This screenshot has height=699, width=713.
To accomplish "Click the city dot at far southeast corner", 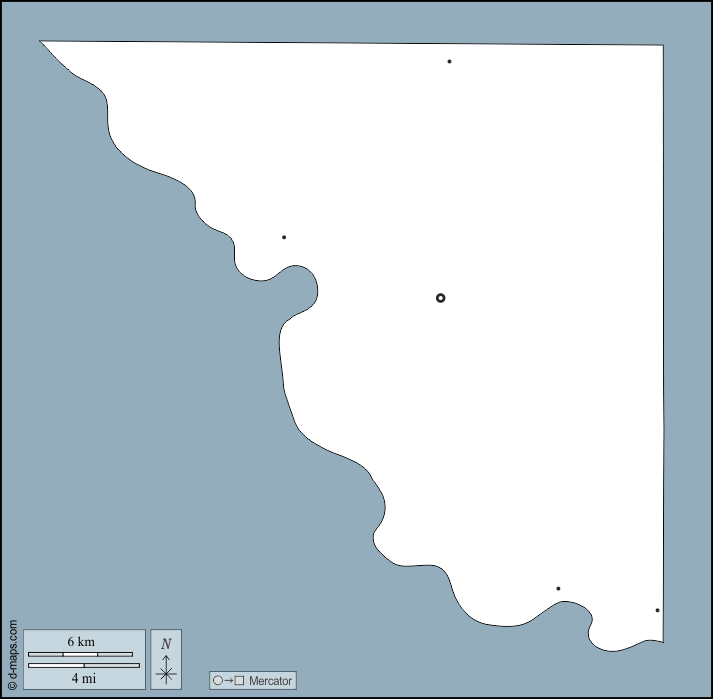I will pyautogui.click(x=657, y=610).
